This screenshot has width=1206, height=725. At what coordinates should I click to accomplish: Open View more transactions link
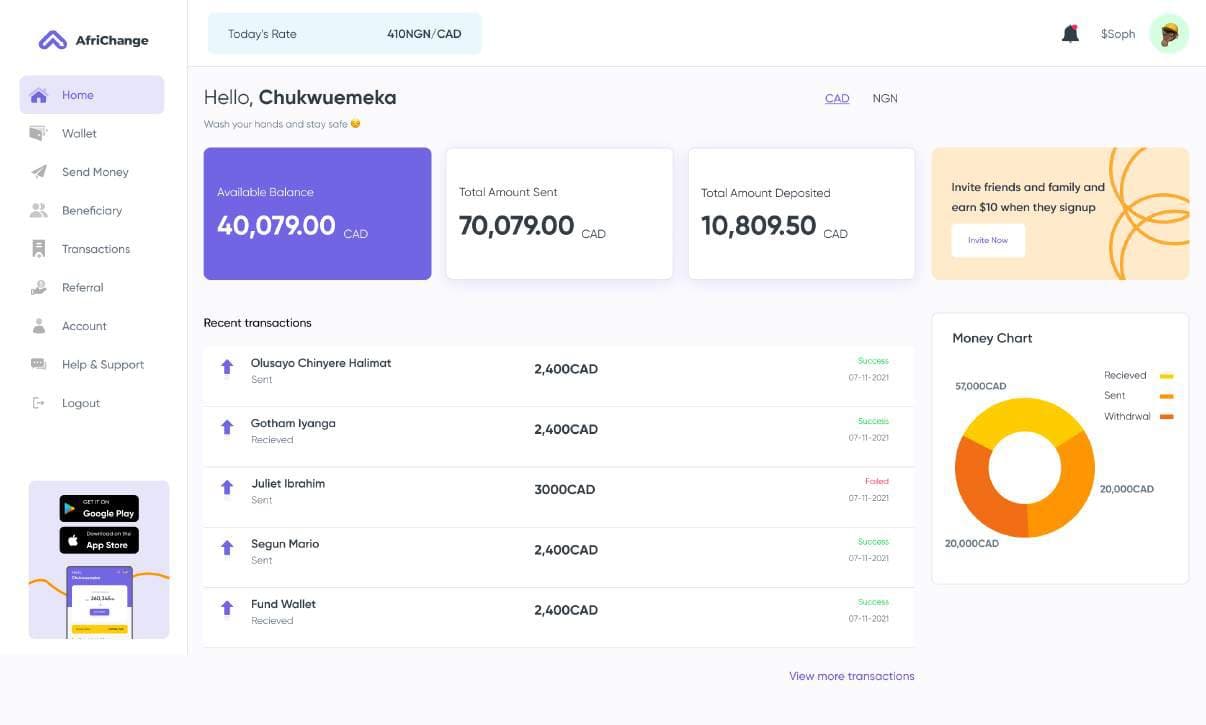pos(852,676)
